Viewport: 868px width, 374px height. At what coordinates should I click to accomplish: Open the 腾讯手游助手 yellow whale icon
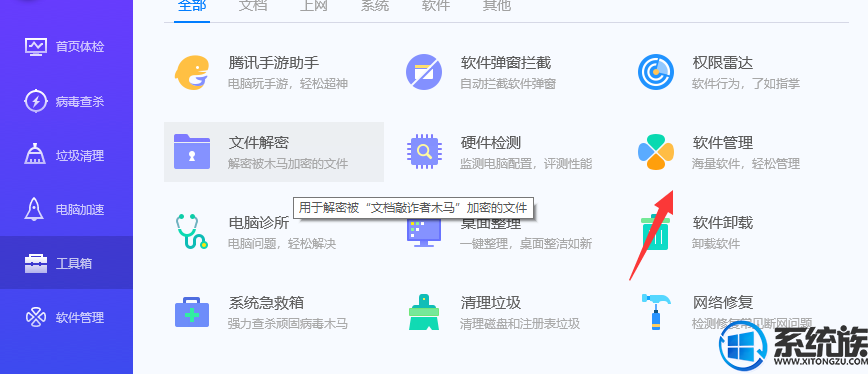coord(192,72)
